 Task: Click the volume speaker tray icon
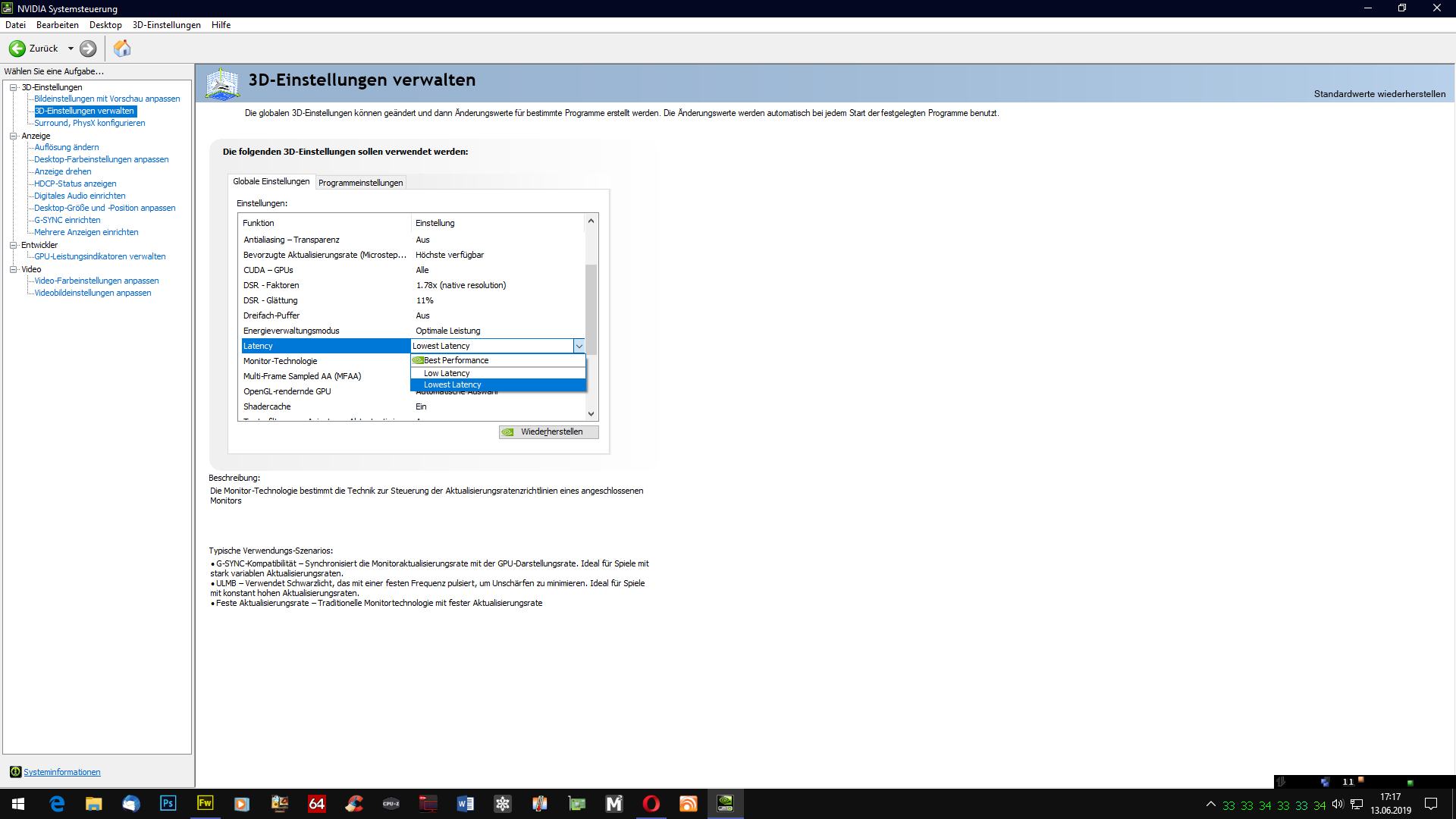1338,804
